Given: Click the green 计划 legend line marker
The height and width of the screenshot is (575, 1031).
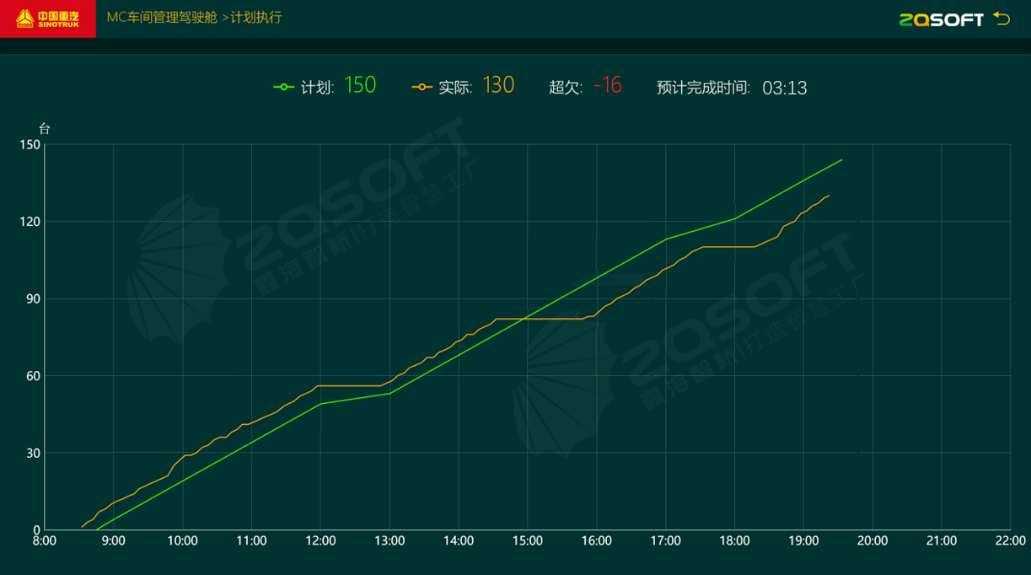Looking at the screenshot, I should 284,88.
